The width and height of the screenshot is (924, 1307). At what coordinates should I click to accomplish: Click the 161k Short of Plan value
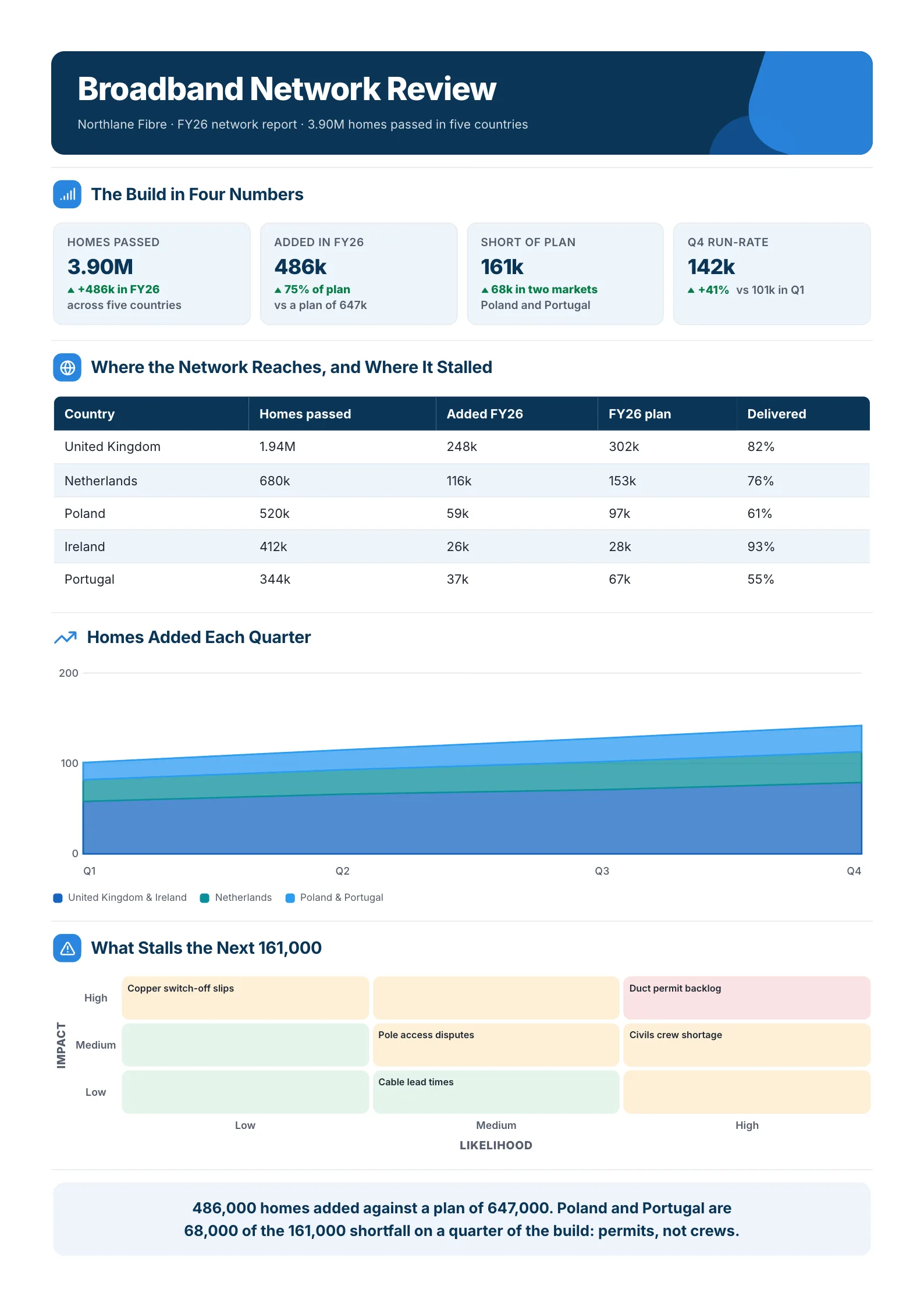[x=502, y=267]
